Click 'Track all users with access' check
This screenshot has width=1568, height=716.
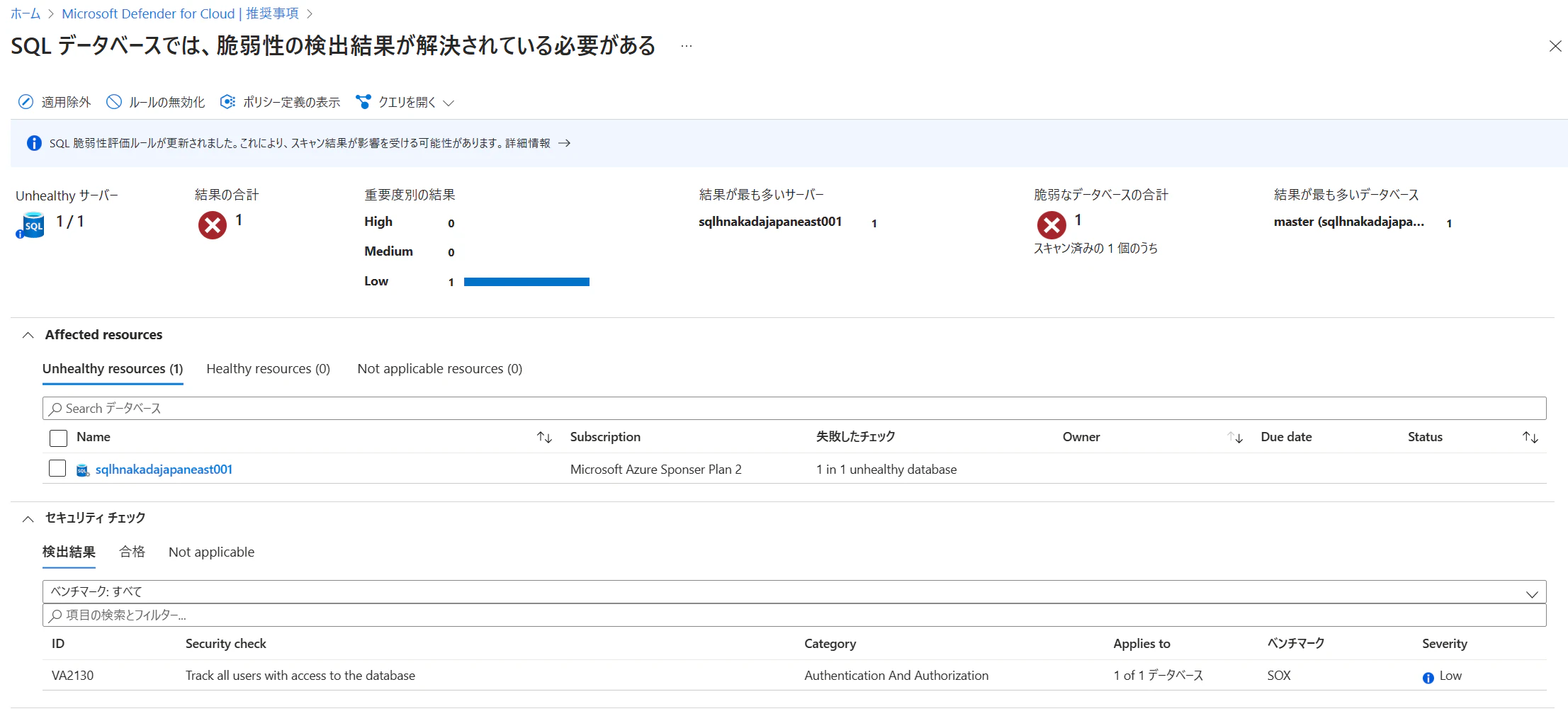coord(300,676)
